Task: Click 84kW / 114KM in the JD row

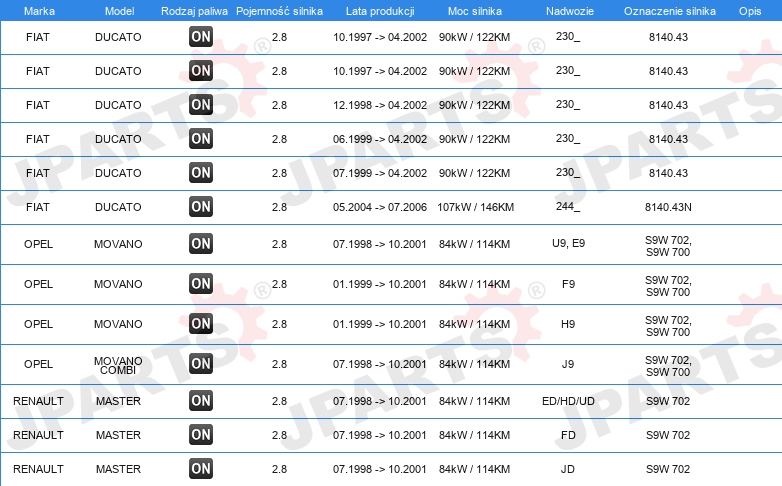Action: (475, 469)
